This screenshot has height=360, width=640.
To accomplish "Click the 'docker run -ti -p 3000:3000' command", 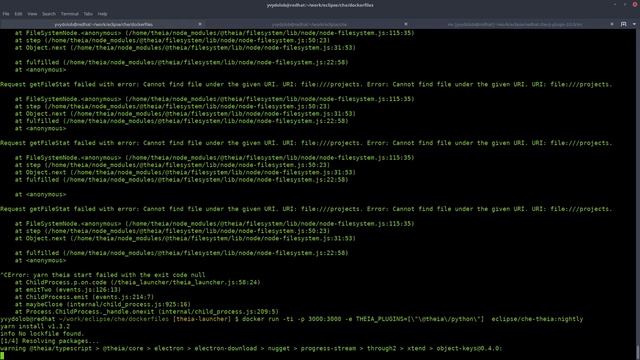I will click(x=413, y=319).
